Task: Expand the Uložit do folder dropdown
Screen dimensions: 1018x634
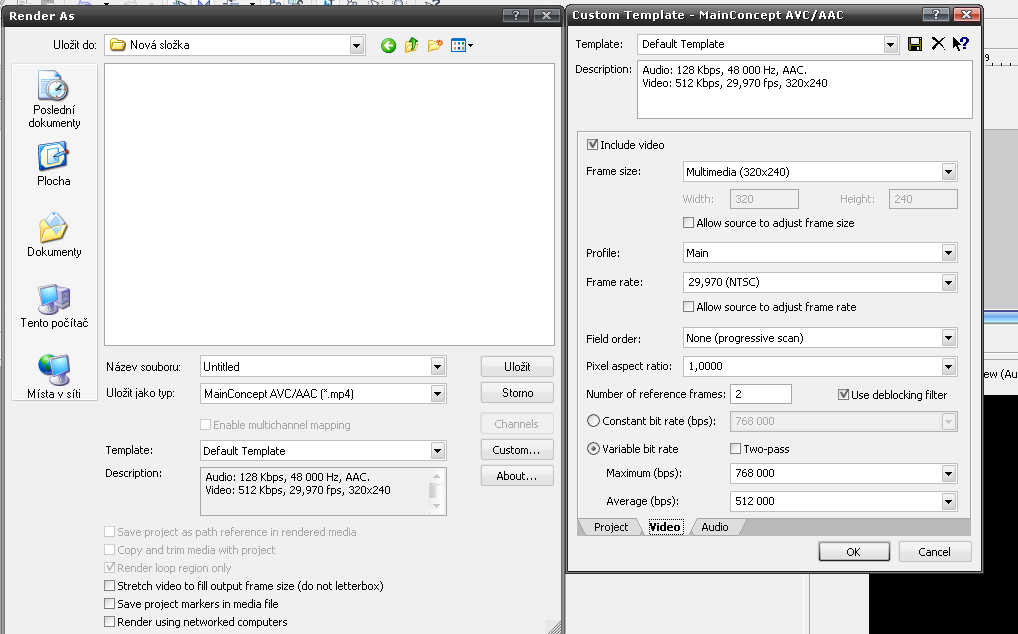Action: (x=356, y=45)
